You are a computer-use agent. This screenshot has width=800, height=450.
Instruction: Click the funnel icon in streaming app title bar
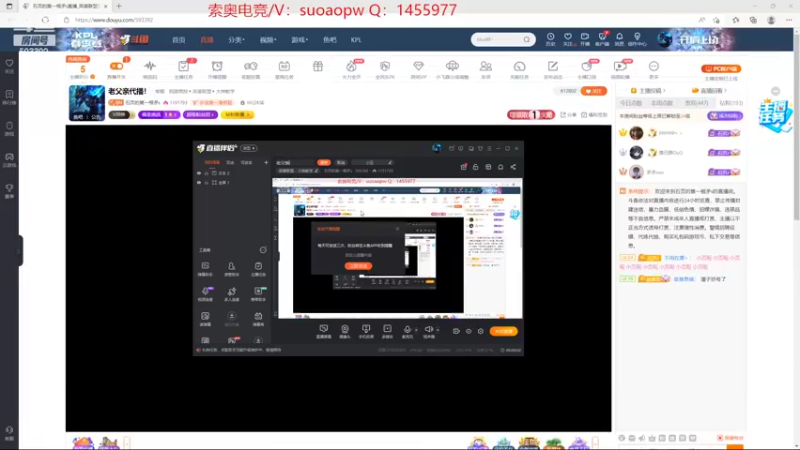click(480, 148)
